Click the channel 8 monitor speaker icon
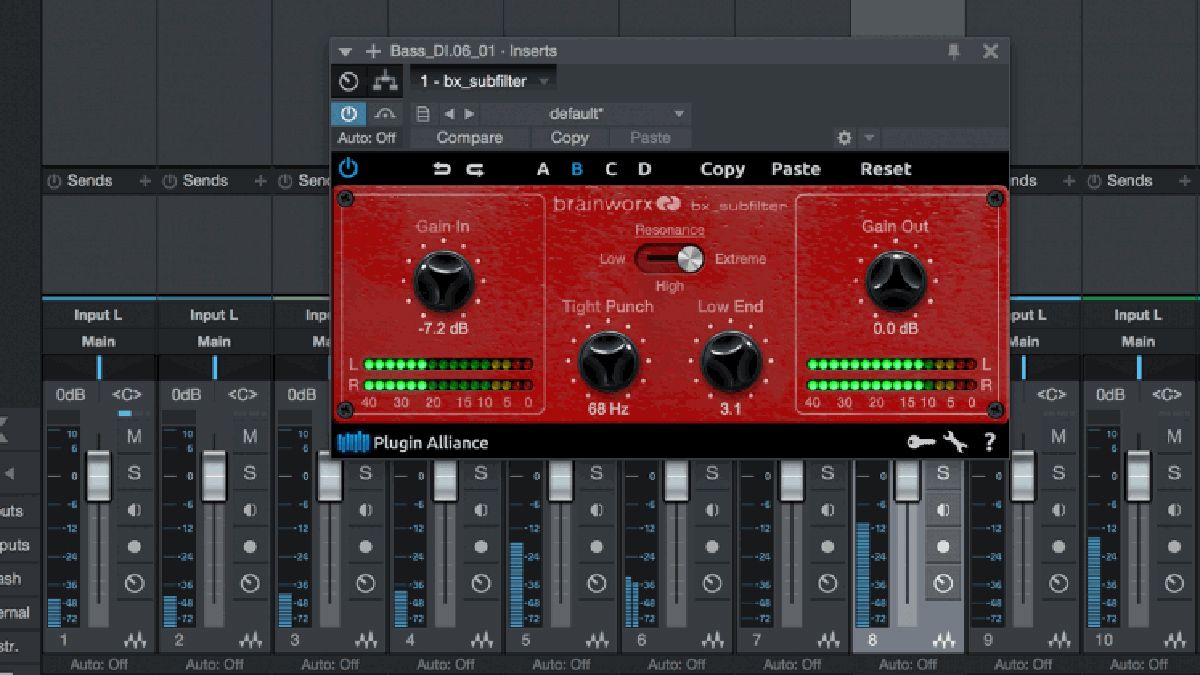Viewport: 1200px width, 675px height. click(943, 510)
